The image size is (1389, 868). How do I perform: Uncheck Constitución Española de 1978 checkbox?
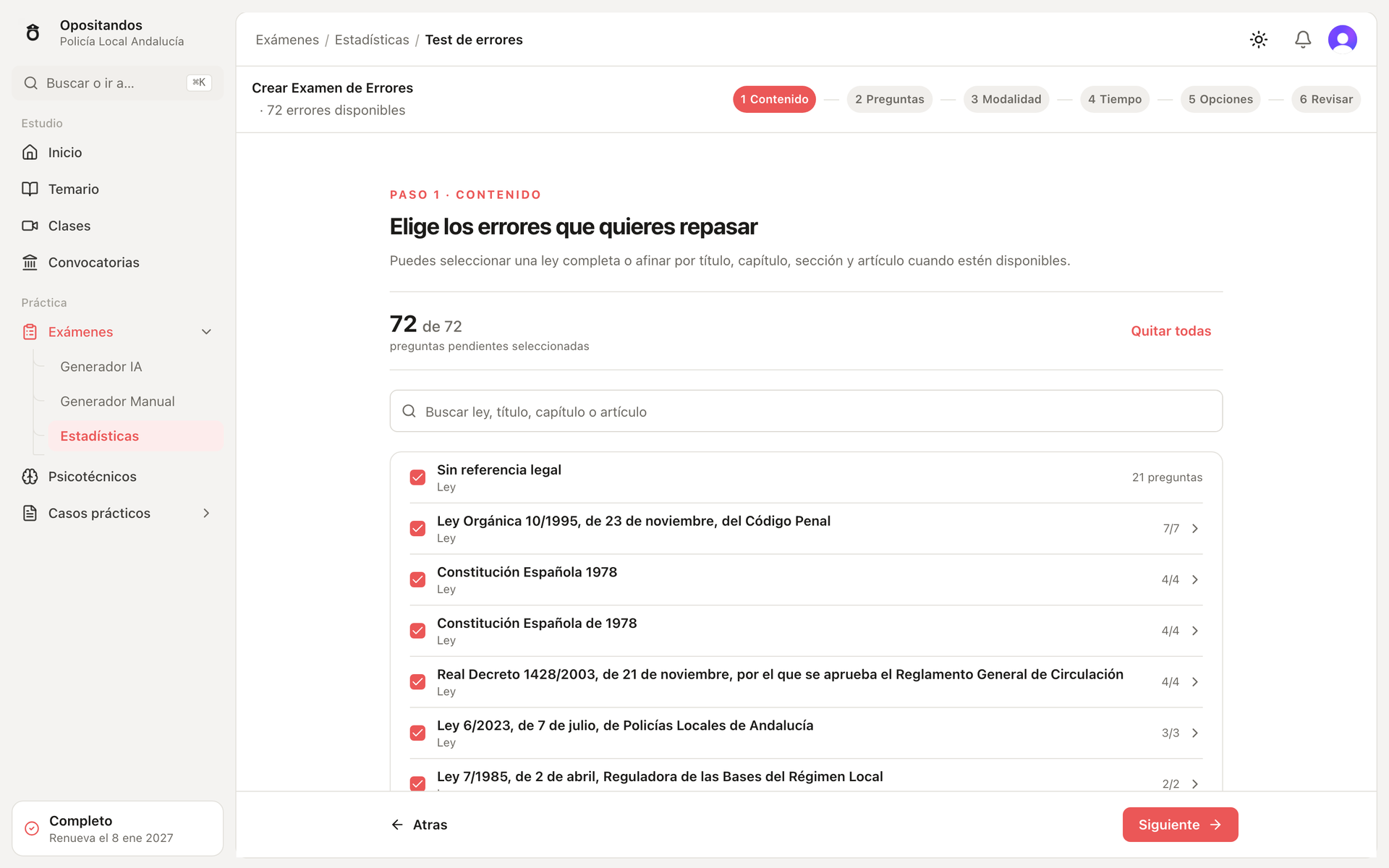(x=417, y=631)
